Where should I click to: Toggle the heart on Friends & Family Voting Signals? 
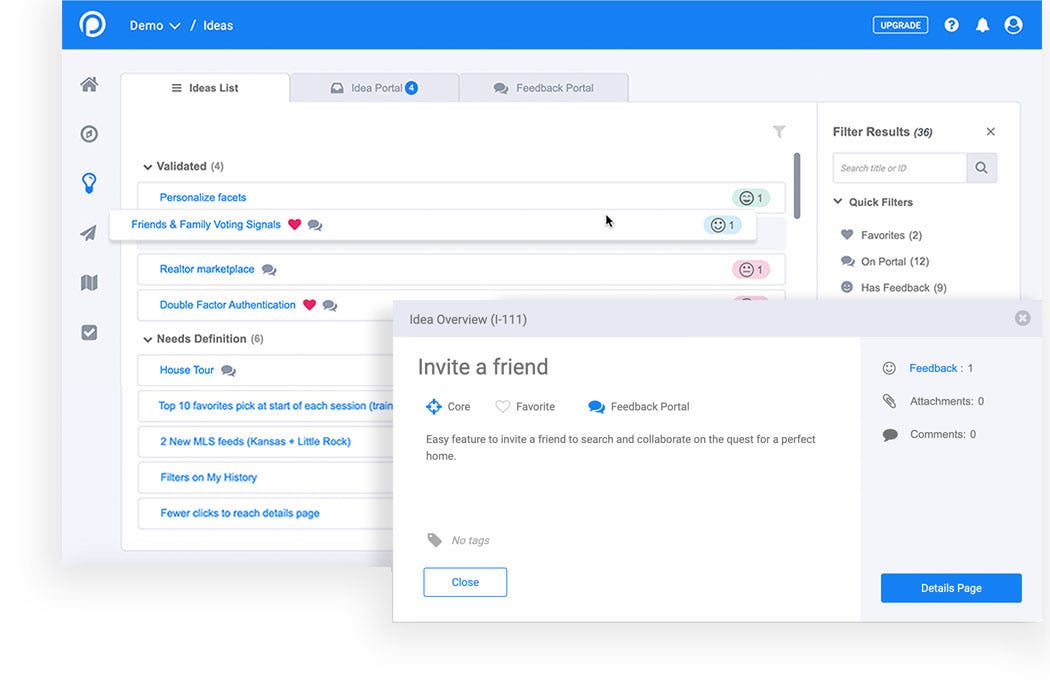point(295,224)
